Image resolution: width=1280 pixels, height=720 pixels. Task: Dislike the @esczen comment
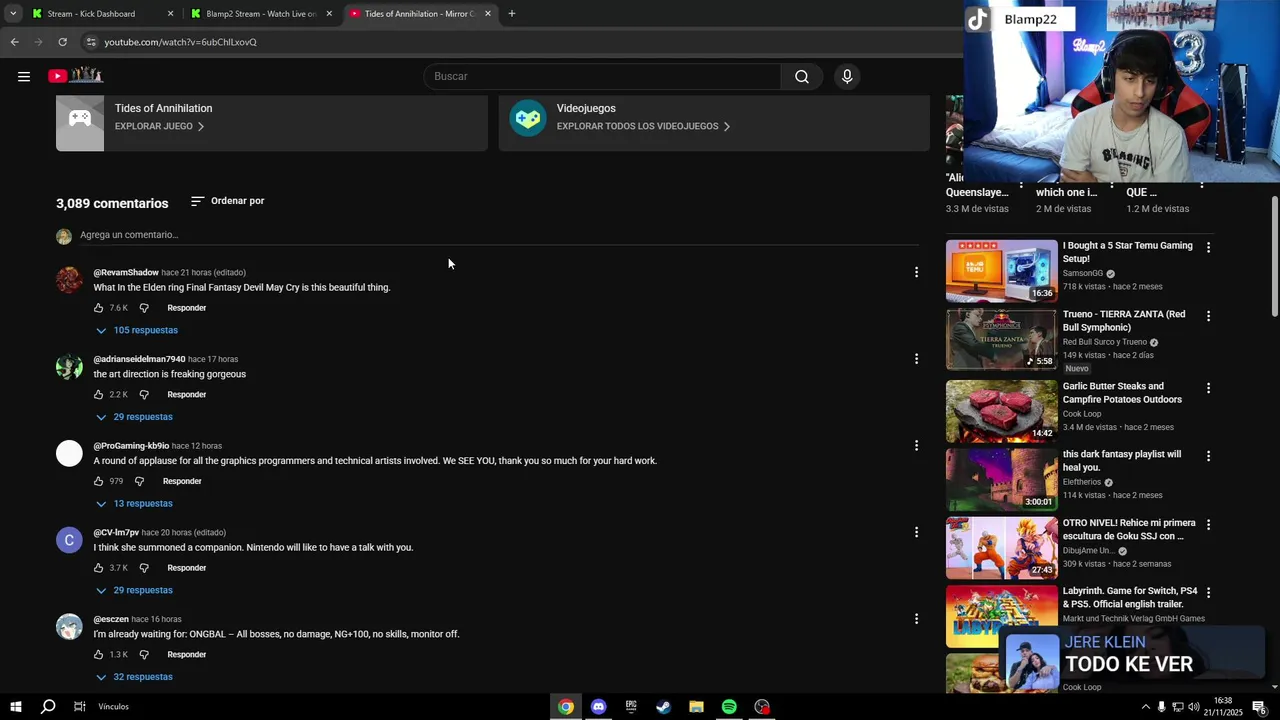click(144, 655)
